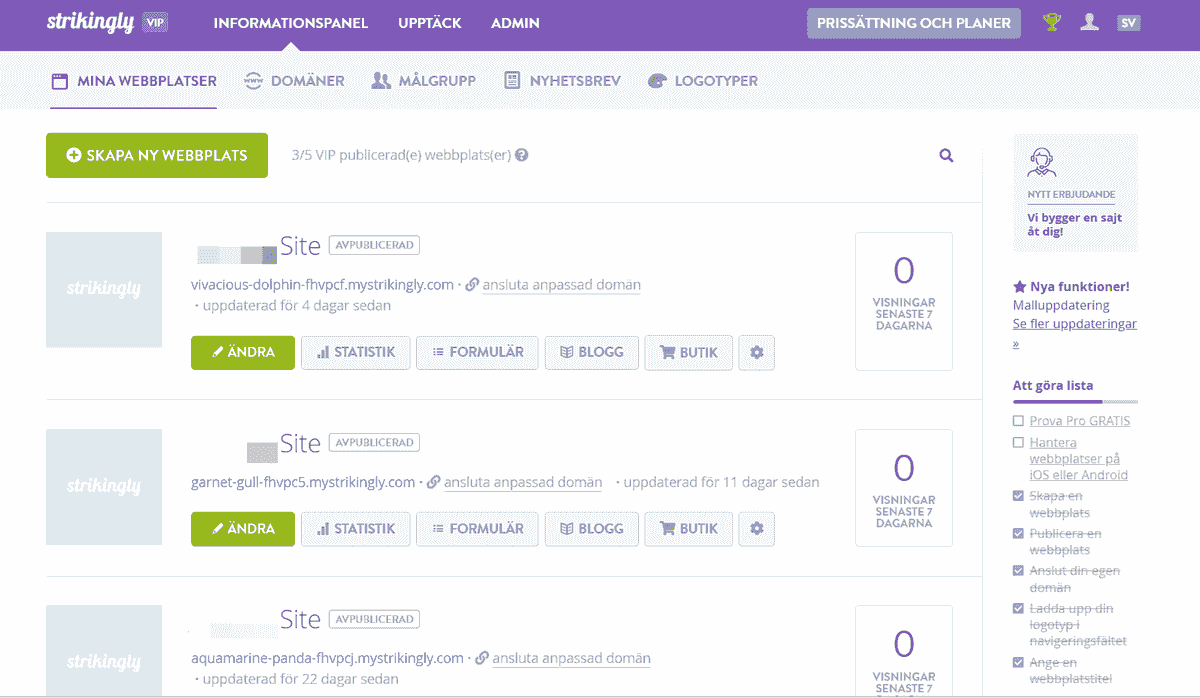Click Nya funktioner star heading
Viewport: 1200px width, 698px height.
pyautogui.click(x=1071, y=287)
